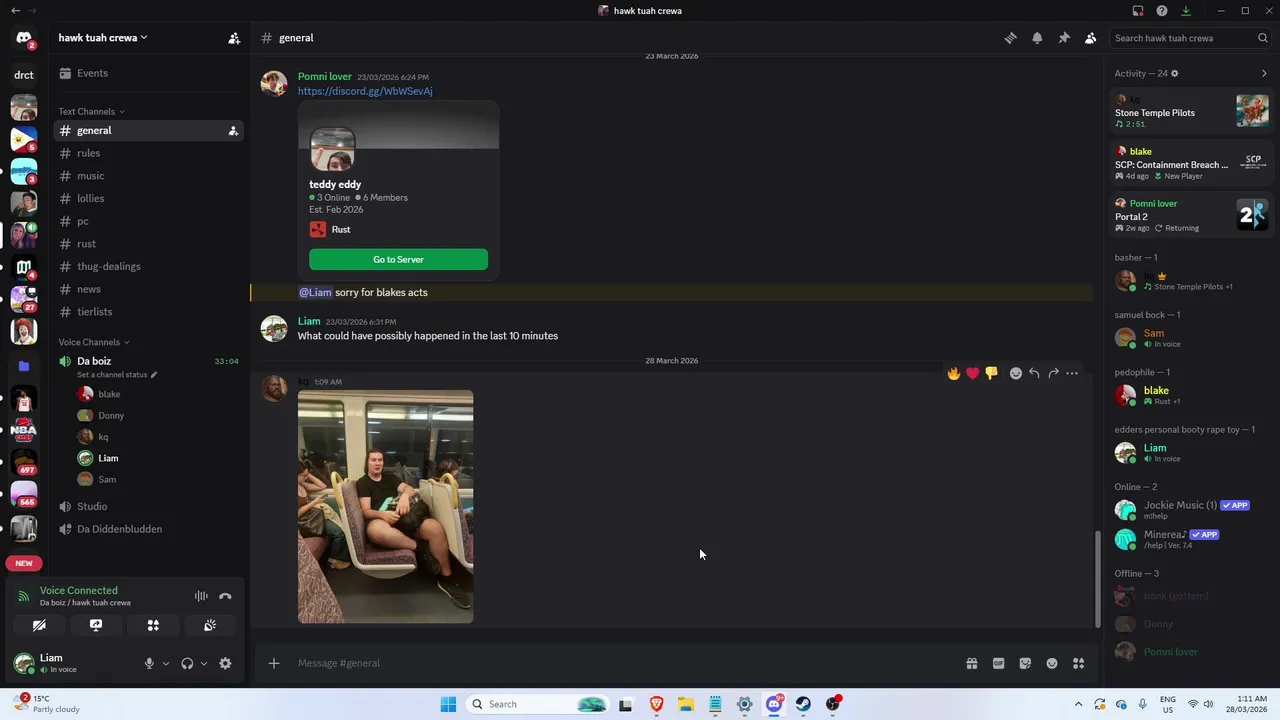This screenshot has height=720, width=1280.
Task: Open User Settings gear icon
Action: point(225,663)
